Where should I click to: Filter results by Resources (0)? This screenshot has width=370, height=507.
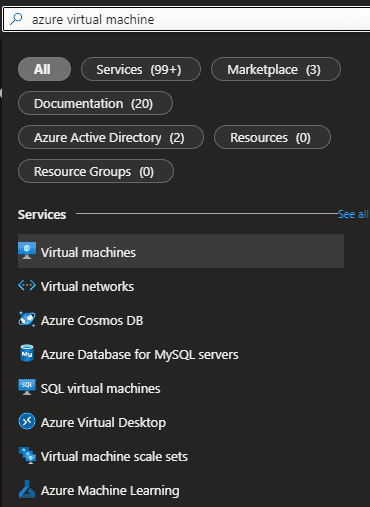coord(272,137)
